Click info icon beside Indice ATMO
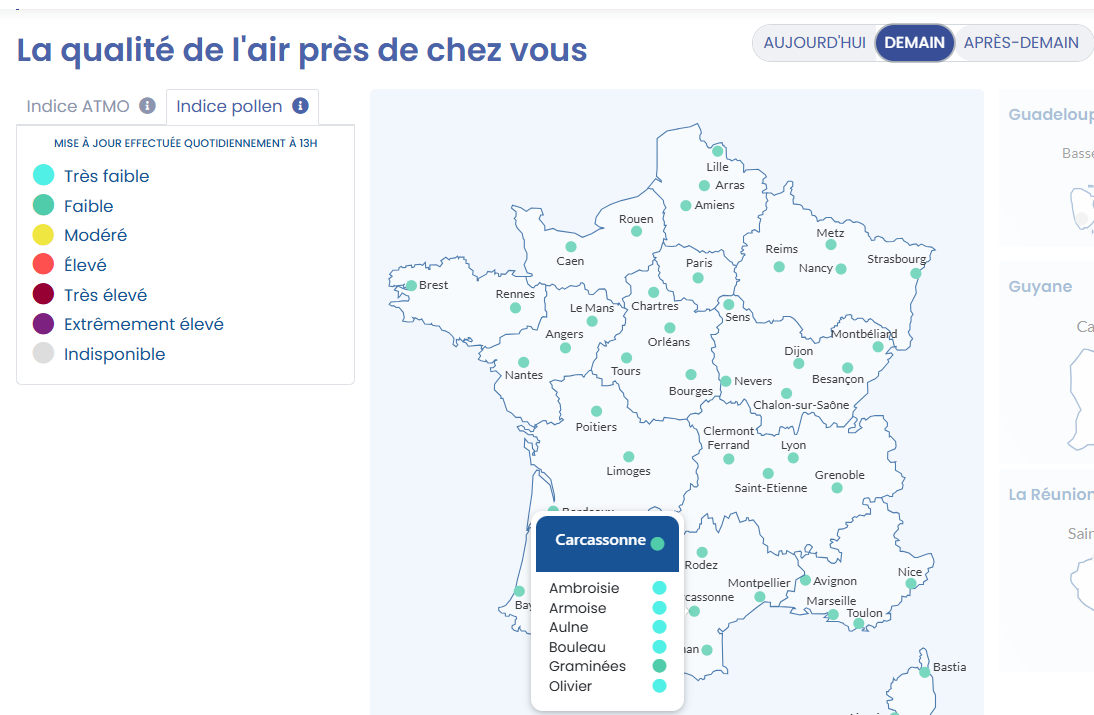1094x715 pixels. point(147,105)
